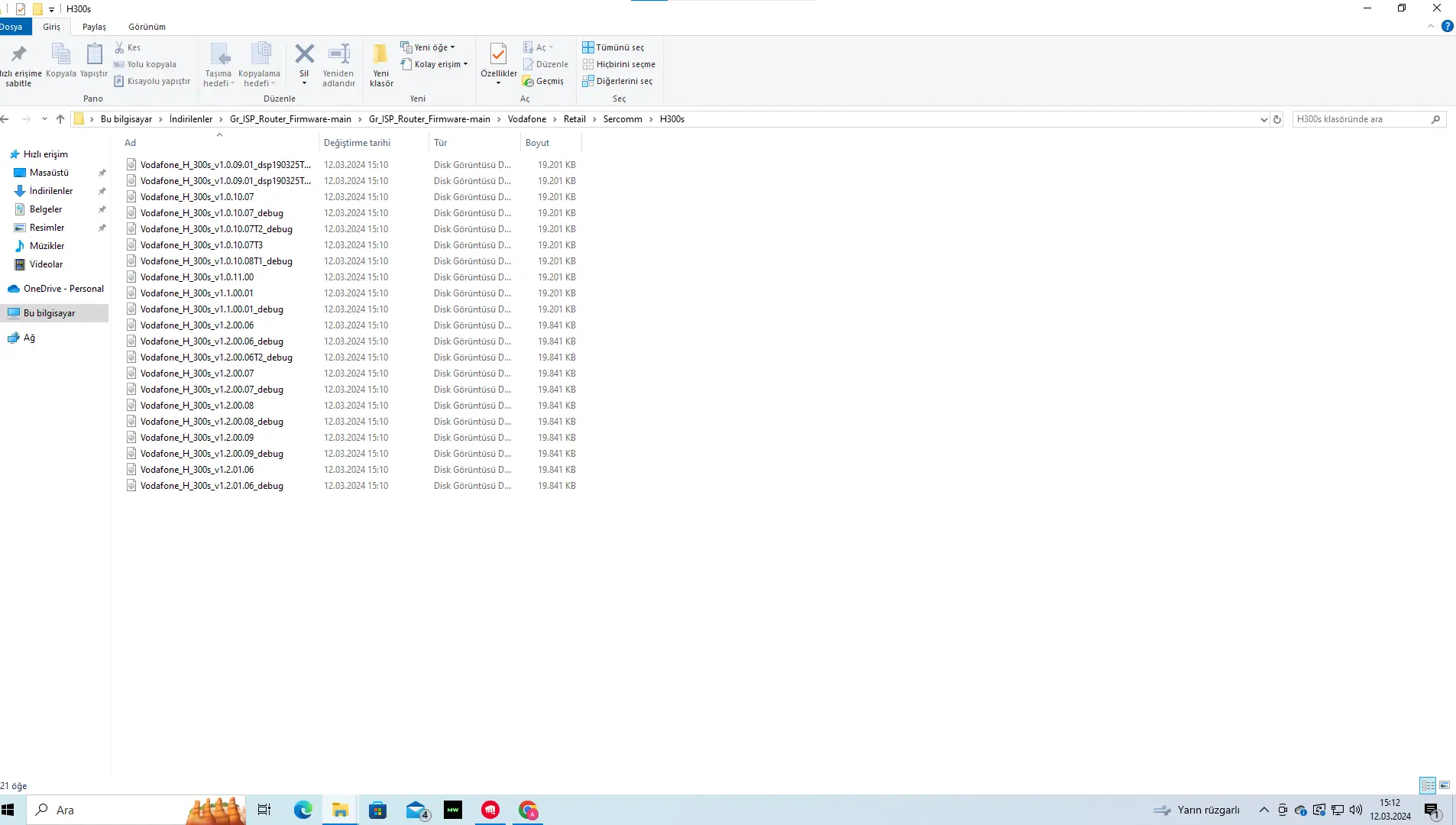This screenshot has height=825, width=1456.
Task: Go back with the back arrow
Action: [5, 119]
